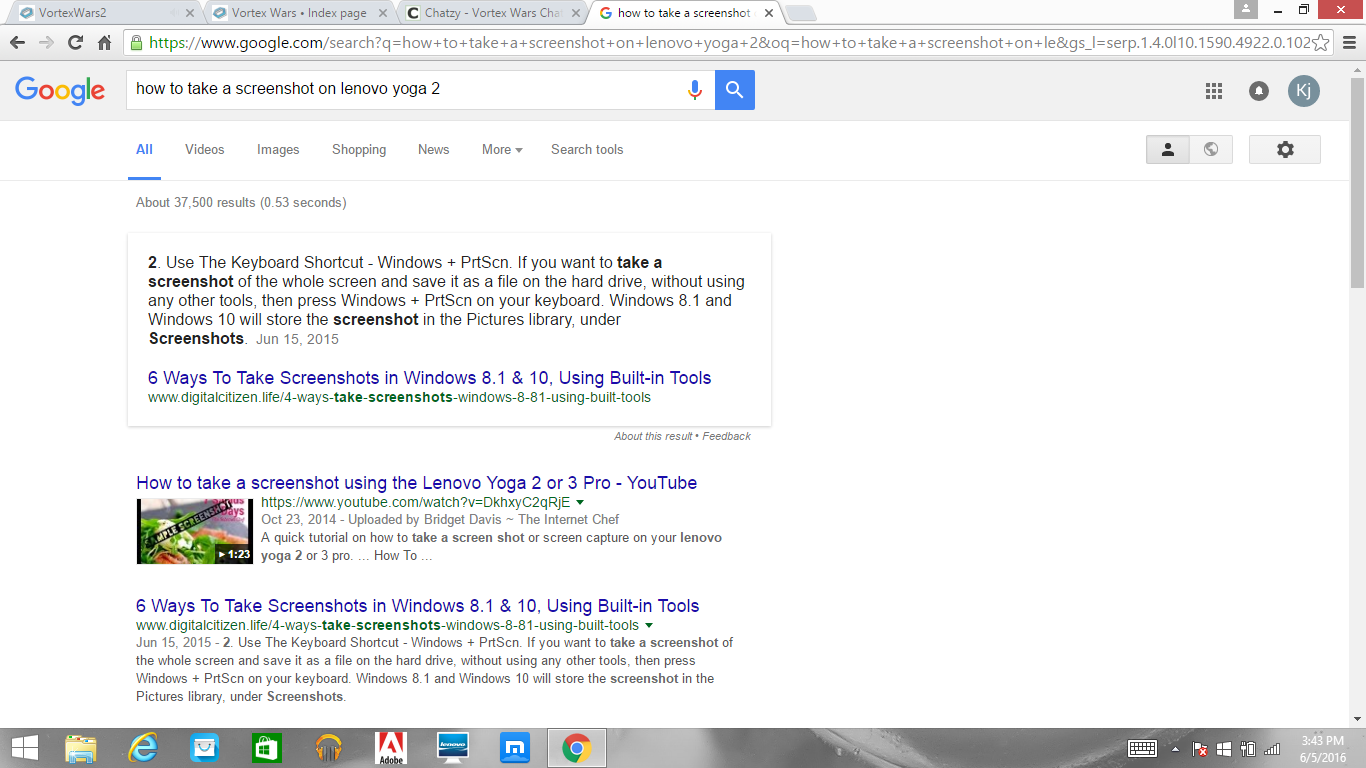
Task: Open the Kj account avatar
Action: tap(1304, 91)
